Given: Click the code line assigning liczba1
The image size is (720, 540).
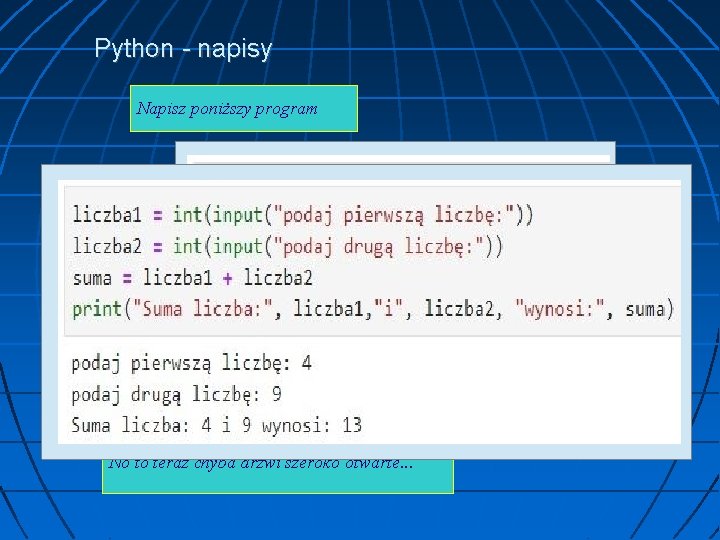Looking at the screenshot, I should [303, 215].
